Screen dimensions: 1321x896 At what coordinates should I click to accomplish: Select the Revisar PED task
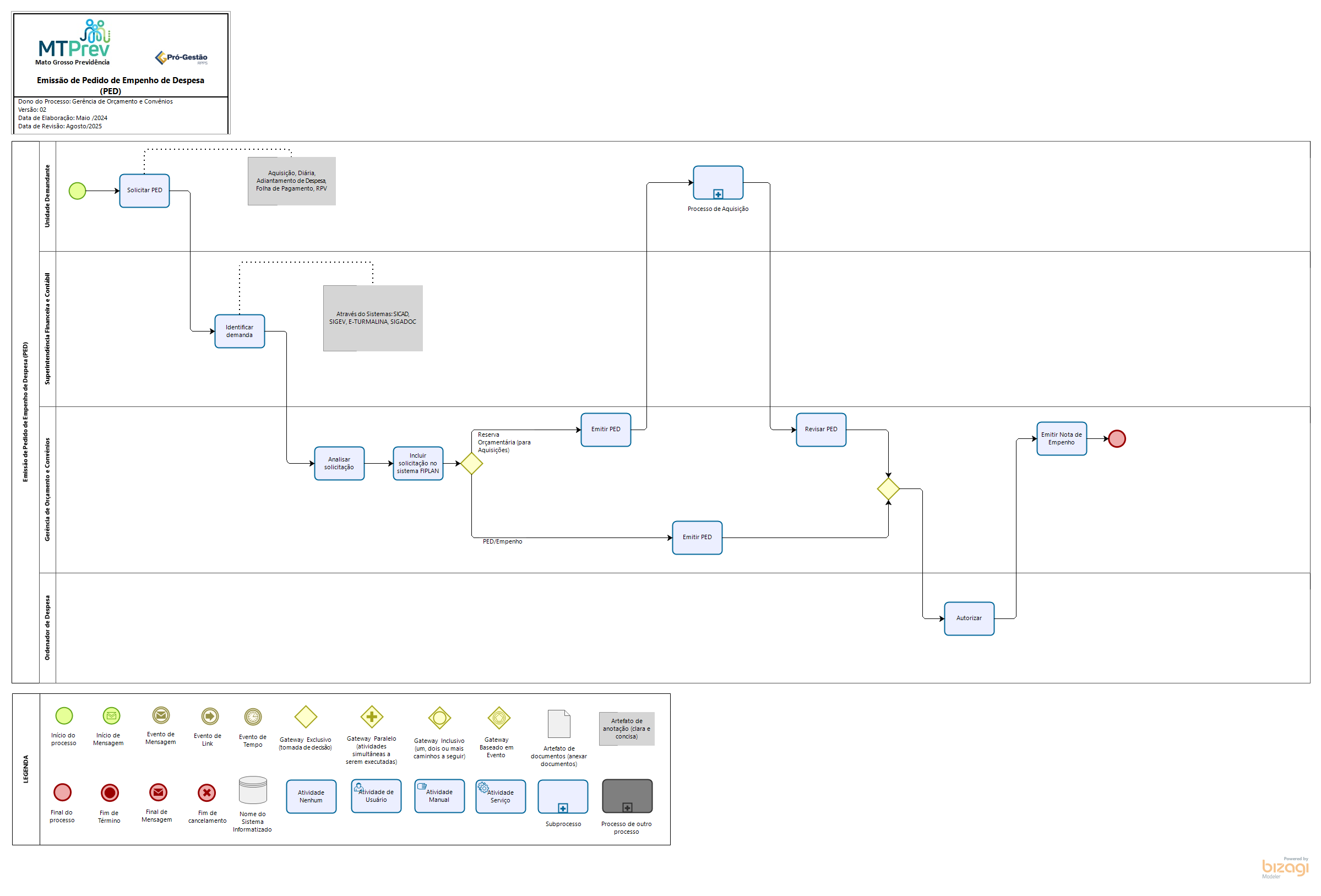coord(821,430)
